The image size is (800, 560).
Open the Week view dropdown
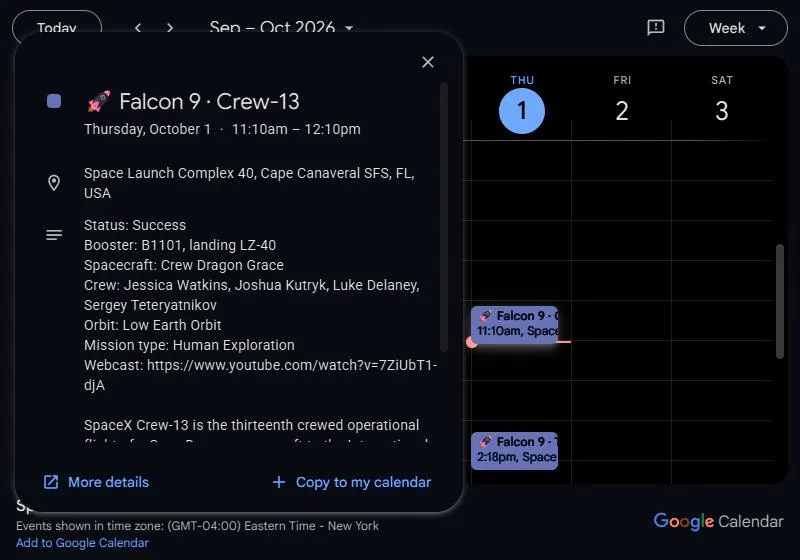point(736,28)
